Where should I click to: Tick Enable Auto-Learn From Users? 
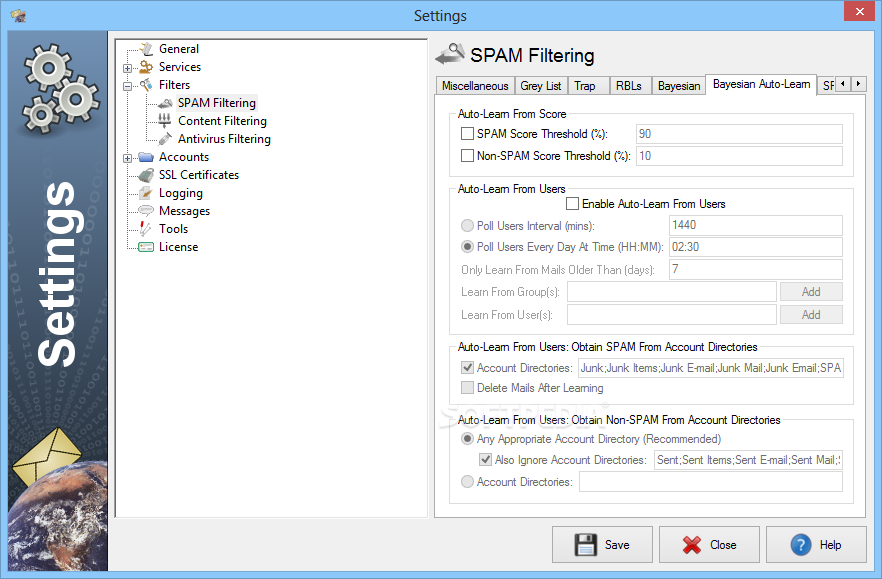(572, 204)
